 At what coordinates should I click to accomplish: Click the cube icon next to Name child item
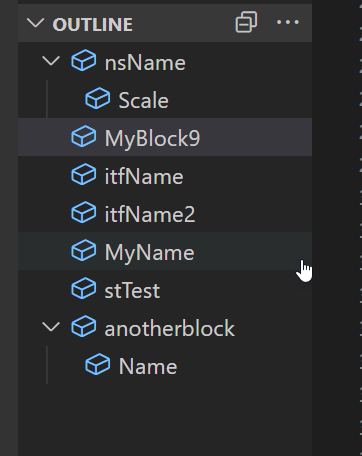tap(98, 365)
